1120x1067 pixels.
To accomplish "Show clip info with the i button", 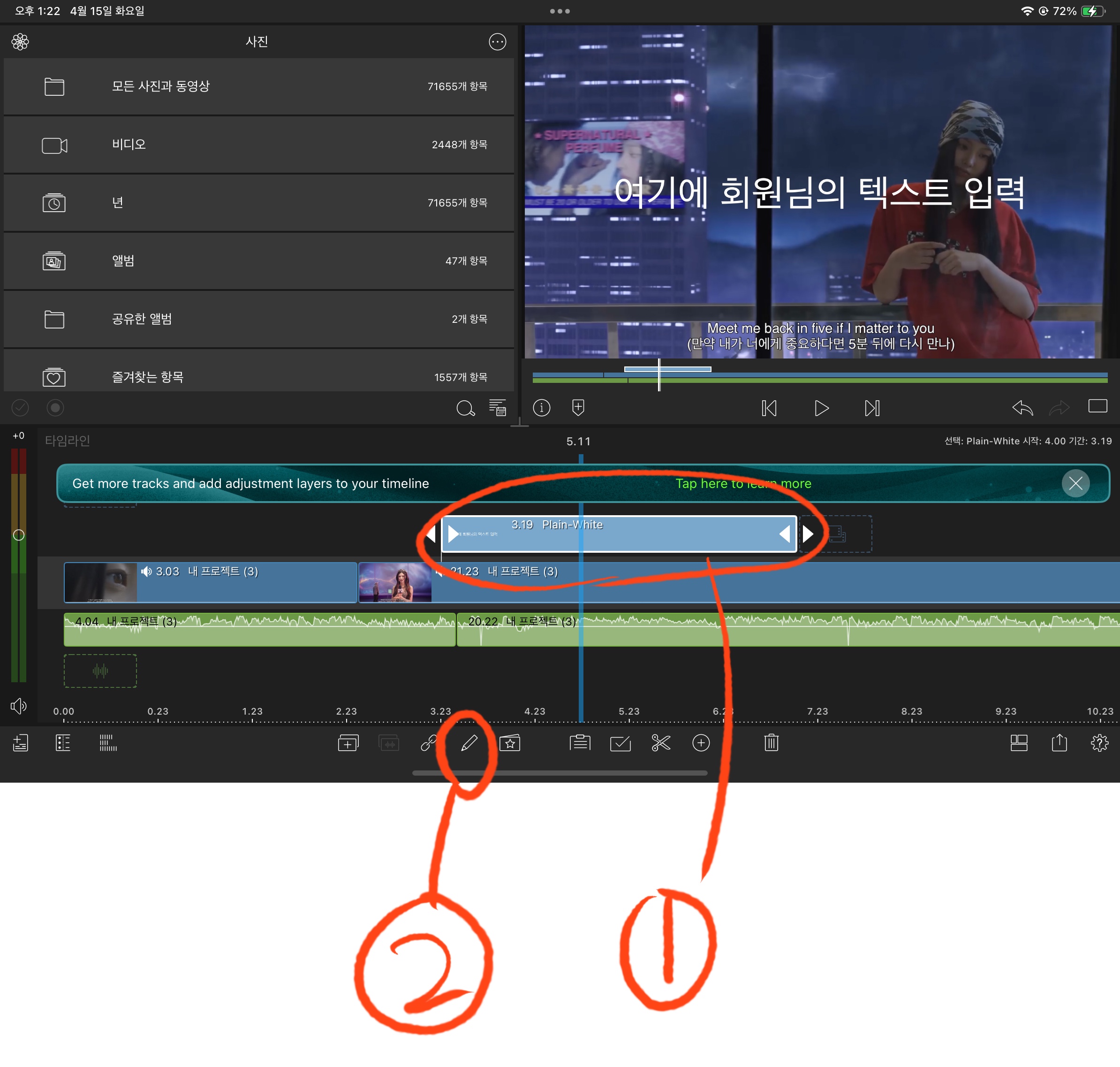I will click(x=541, y=408).
